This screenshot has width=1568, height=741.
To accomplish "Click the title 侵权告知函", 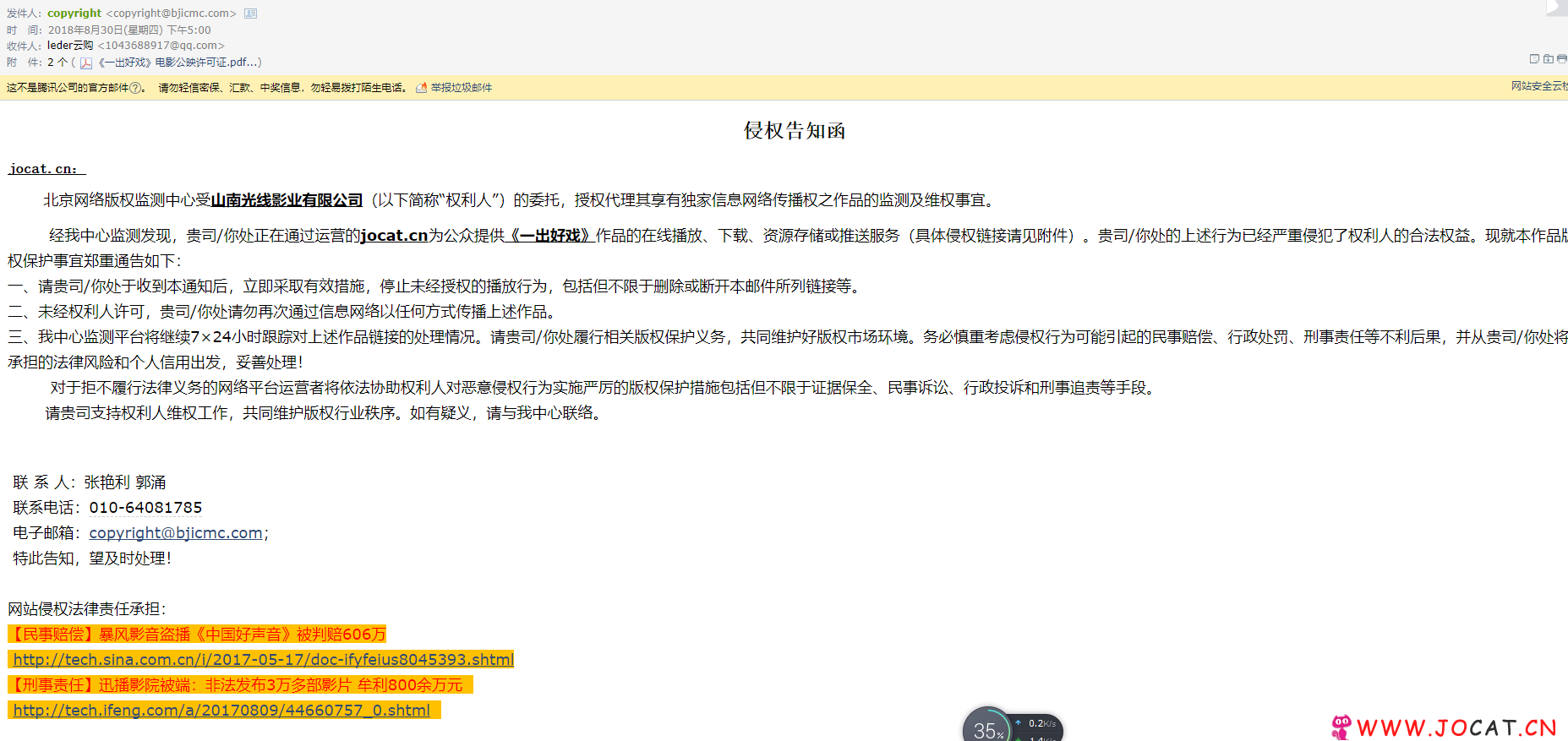I will [x=795, y=131].
